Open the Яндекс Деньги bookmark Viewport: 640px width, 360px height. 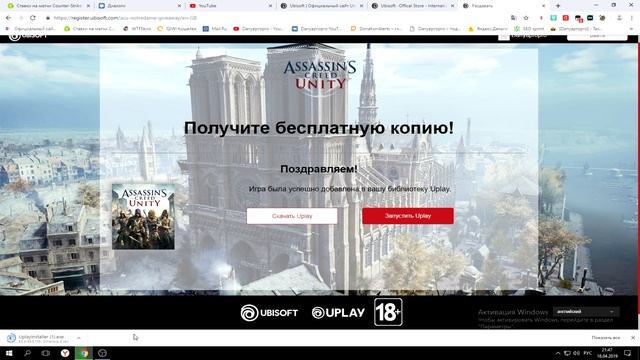point(488,29)
